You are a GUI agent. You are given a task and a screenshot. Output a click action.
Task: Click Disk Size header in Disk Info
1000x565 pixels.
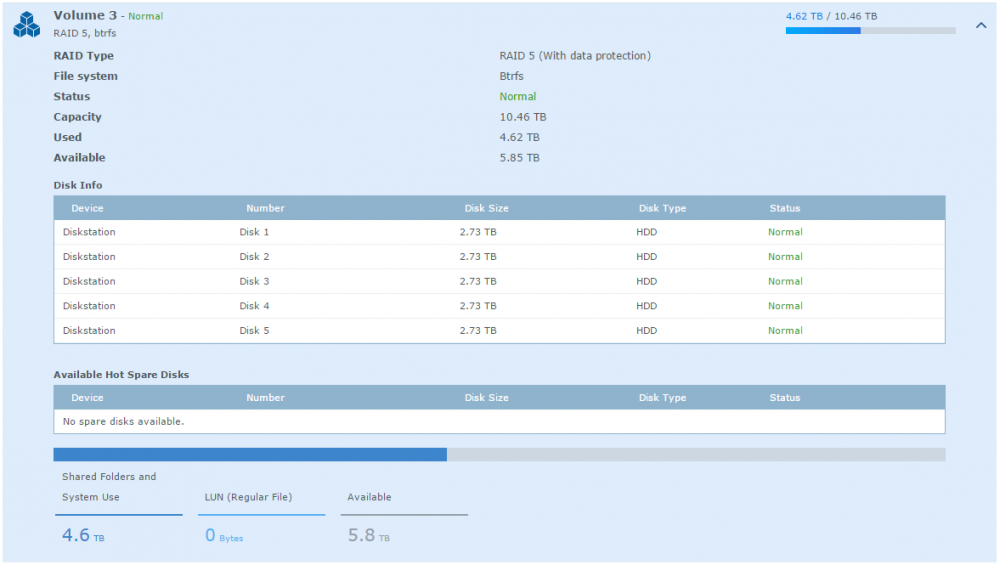486,208
